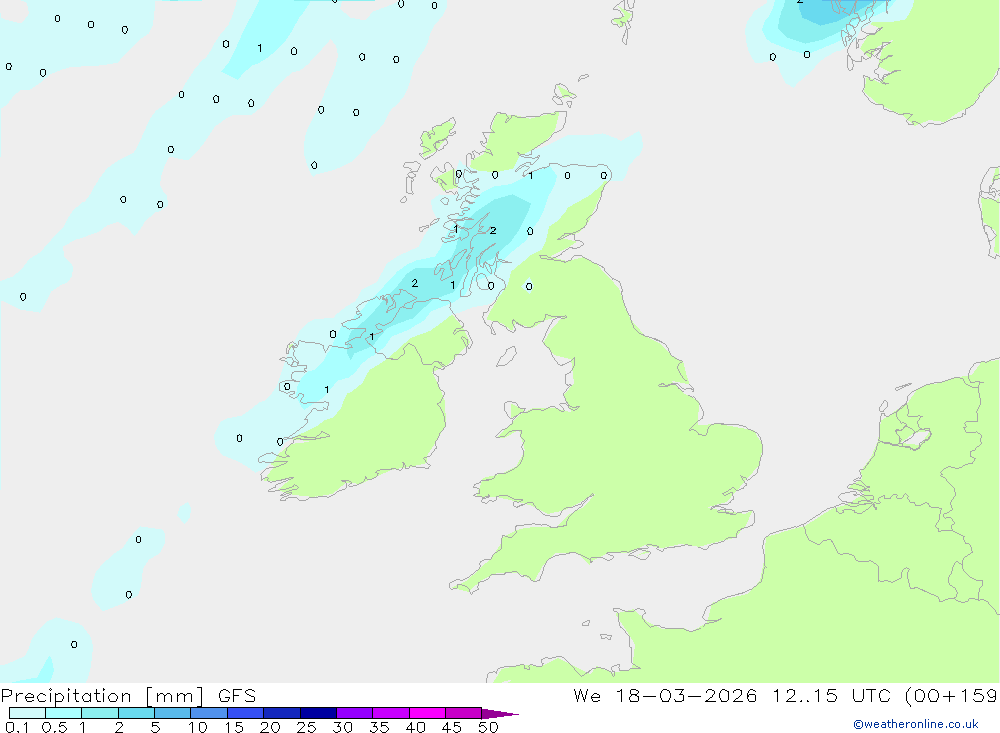Click the '20' legend scale label
The width and height of the screenshot is (1000, 733).
270,727
